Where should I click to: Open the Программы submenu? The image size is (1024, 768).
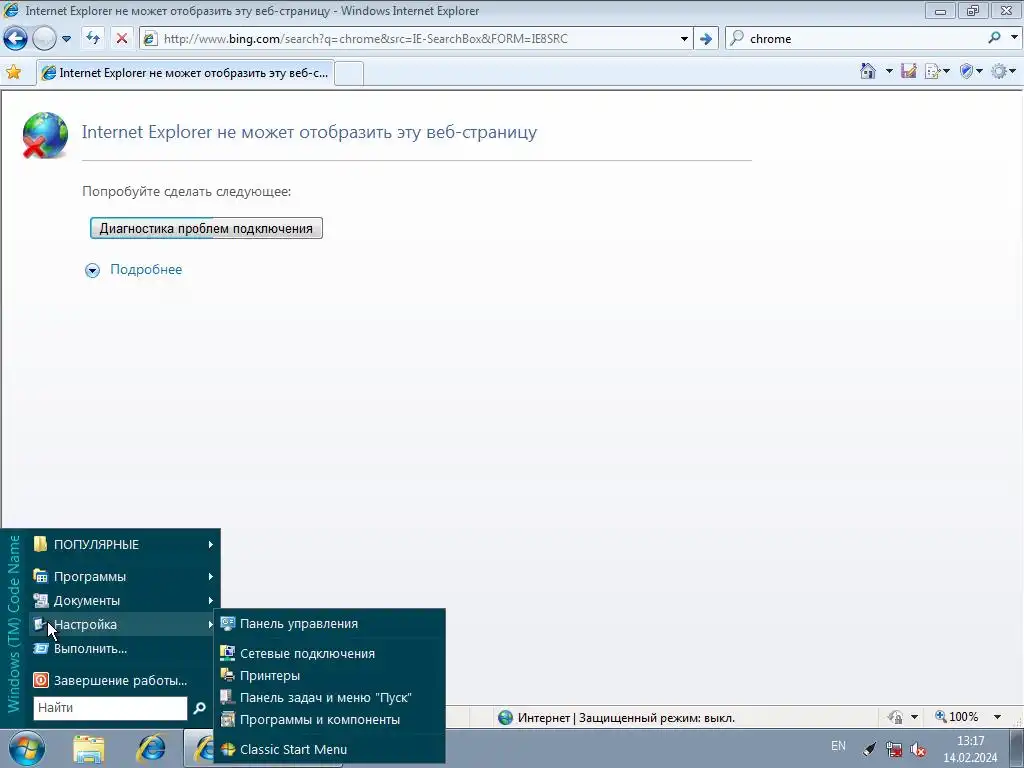click(123, 576)
